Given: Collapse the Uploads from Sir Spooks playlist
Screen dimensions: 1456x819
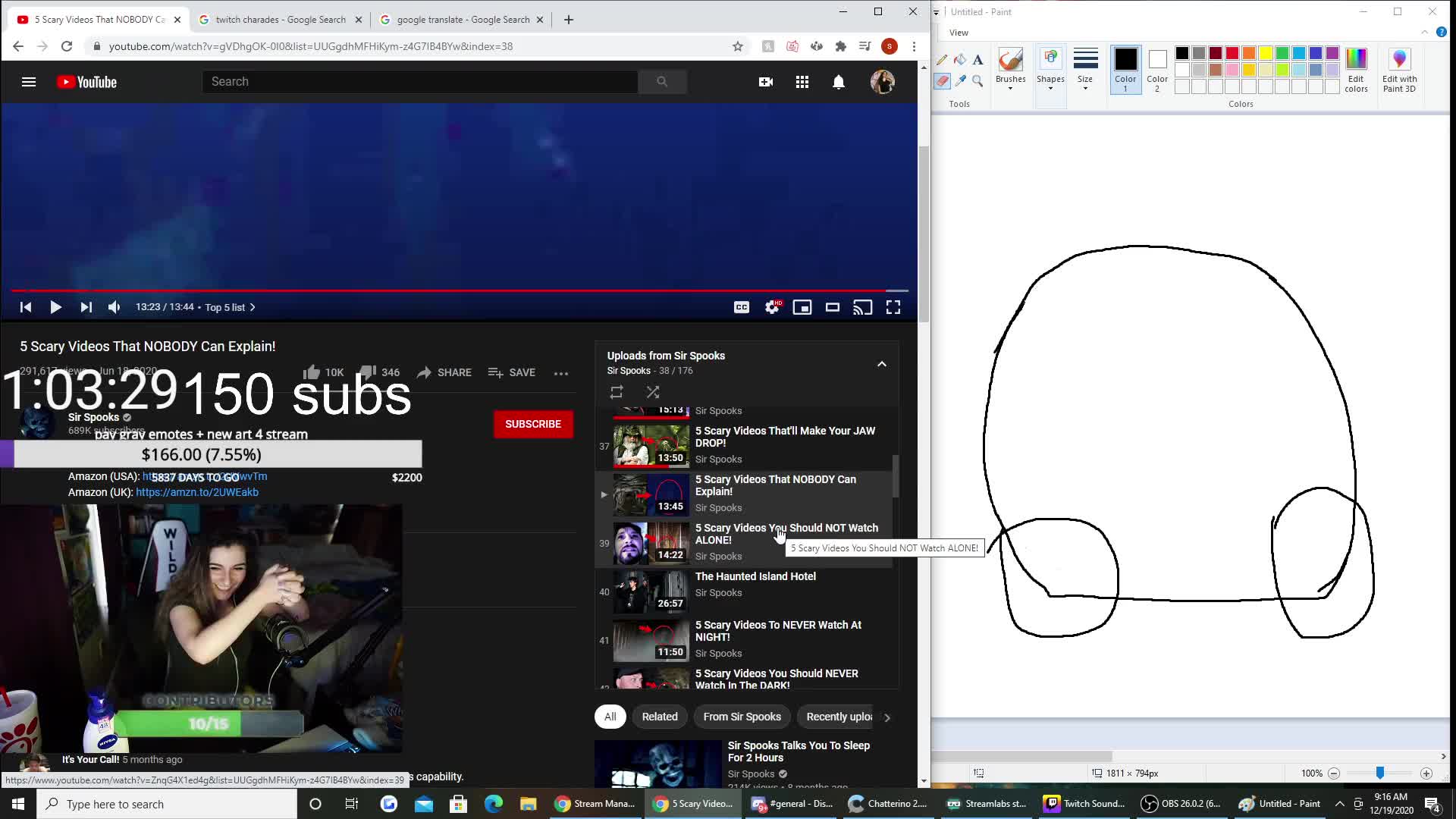Looking at the screenshot, I should coord(882,364).
